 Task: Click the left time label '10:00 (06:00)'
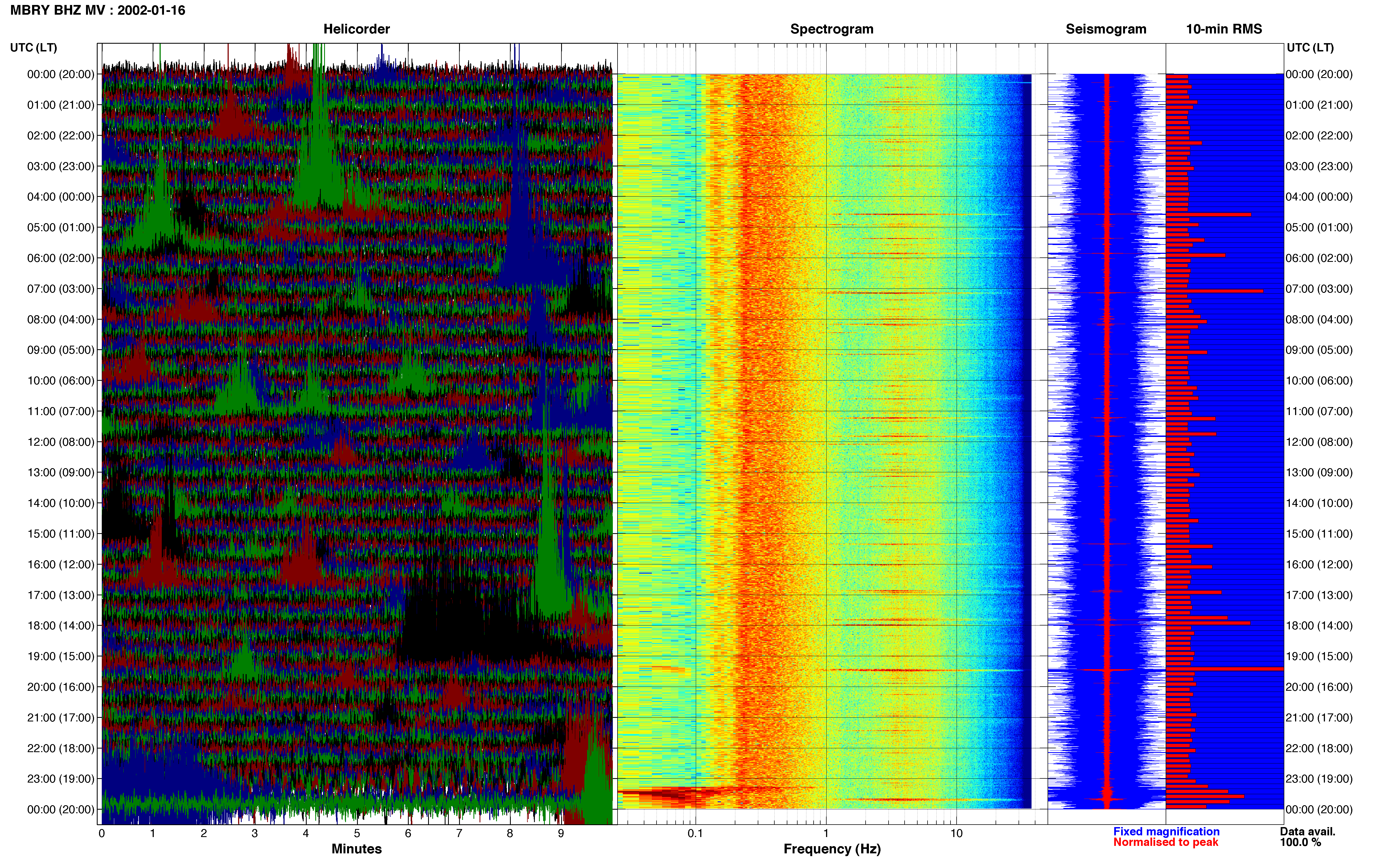click(x=61, y=380)
